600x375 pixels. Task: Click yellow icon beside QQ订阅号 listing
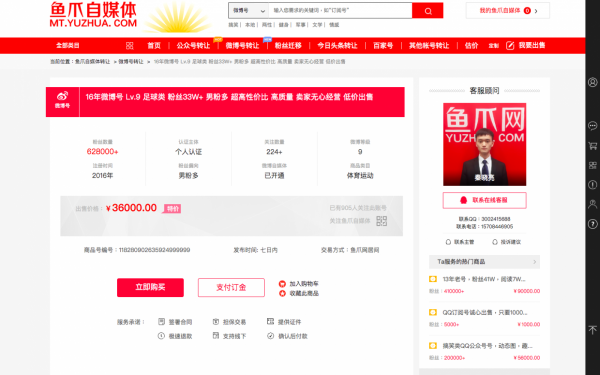pyautogui.click(x=433, y=313)
